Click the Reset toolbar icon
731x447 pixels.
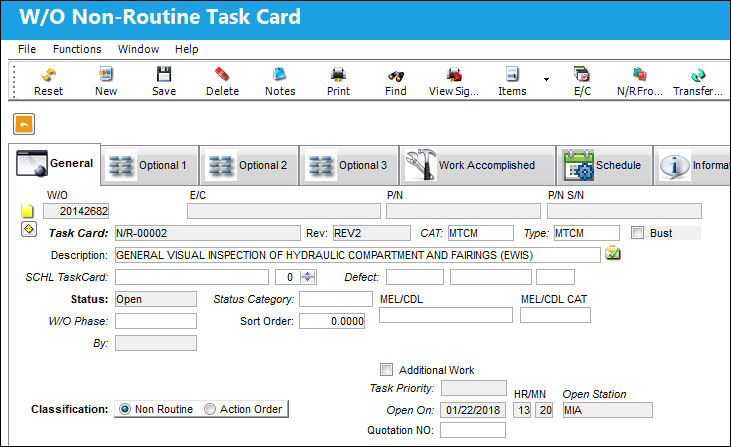[48, 81]
